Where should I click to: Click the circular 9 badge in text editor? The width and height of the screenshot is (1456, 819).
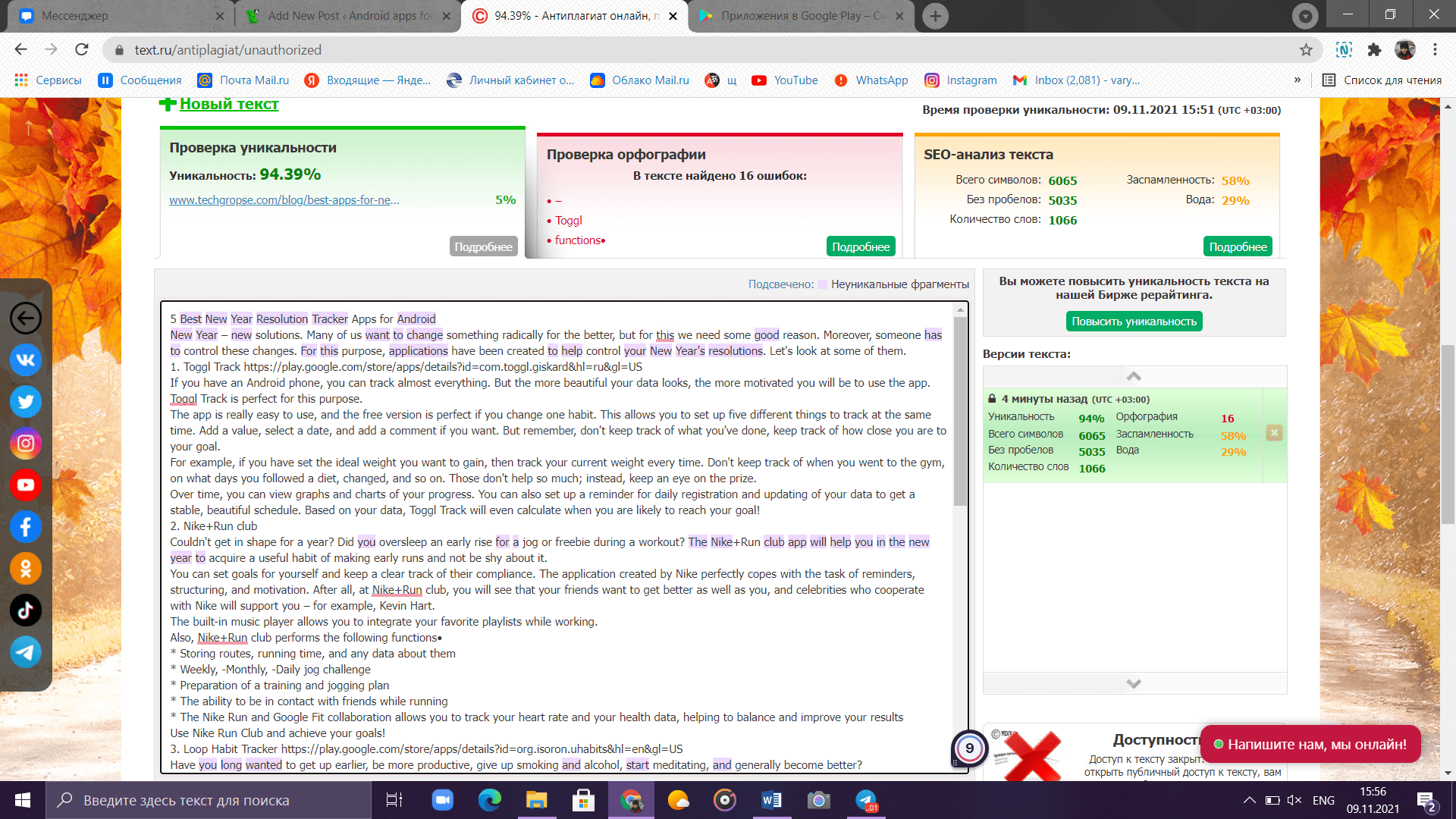(969, 748)
